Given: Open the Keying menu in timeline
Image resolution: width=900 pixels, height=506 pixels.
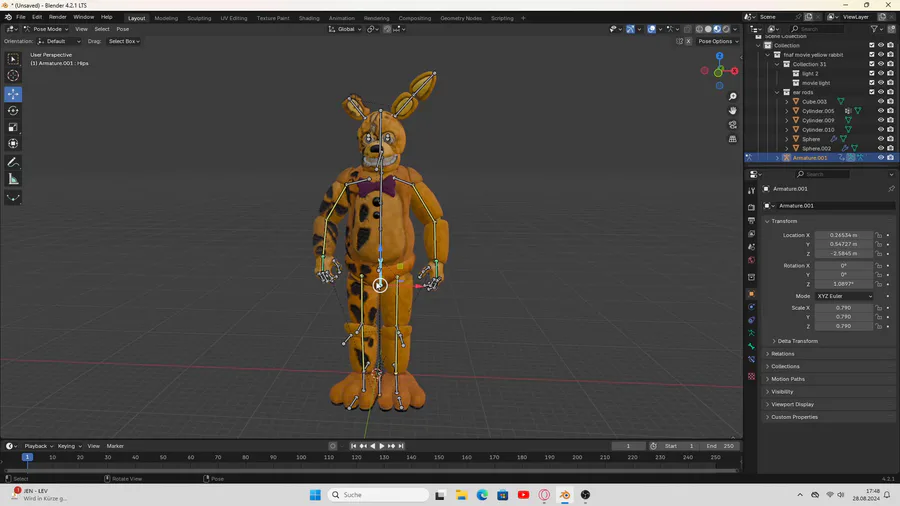Looking at the screenshot, I should (69, 446).
